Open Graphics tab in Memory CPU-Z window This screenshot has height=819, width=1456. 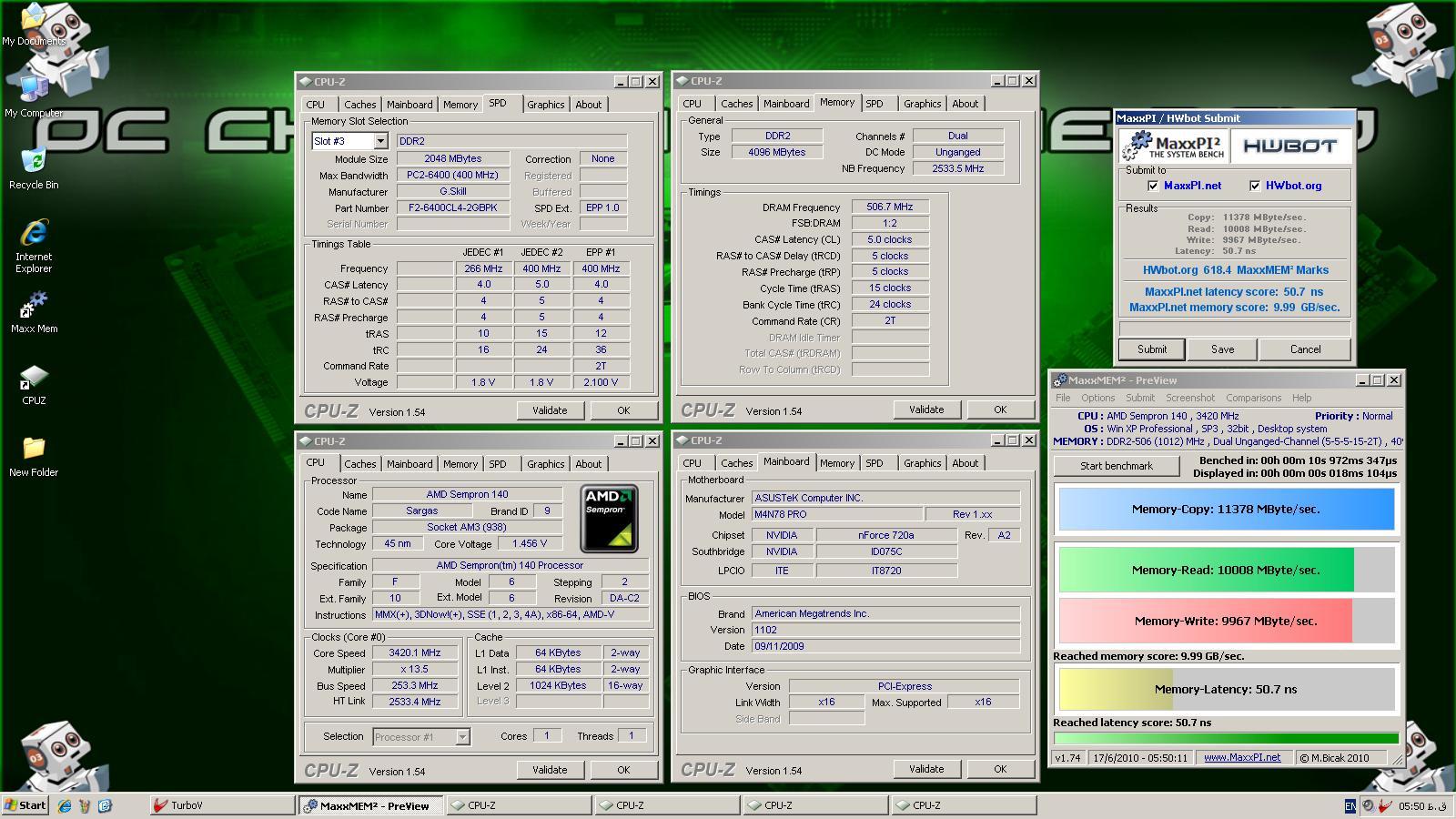922,104
